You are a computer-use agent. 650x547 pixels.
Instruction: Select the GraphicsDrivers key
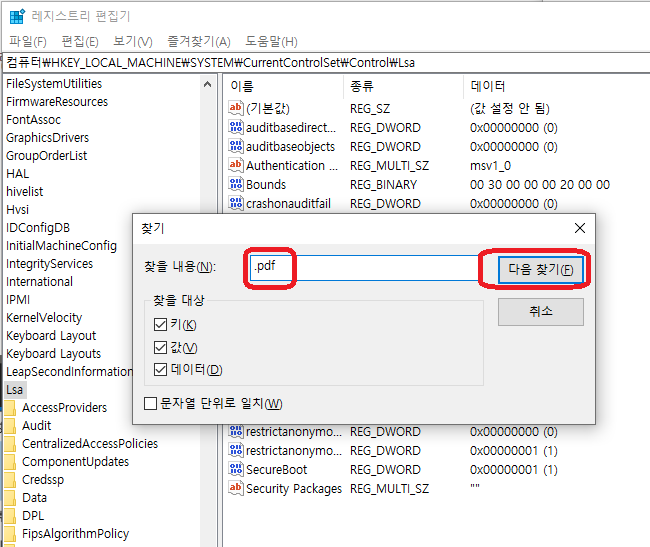(47, 138)
